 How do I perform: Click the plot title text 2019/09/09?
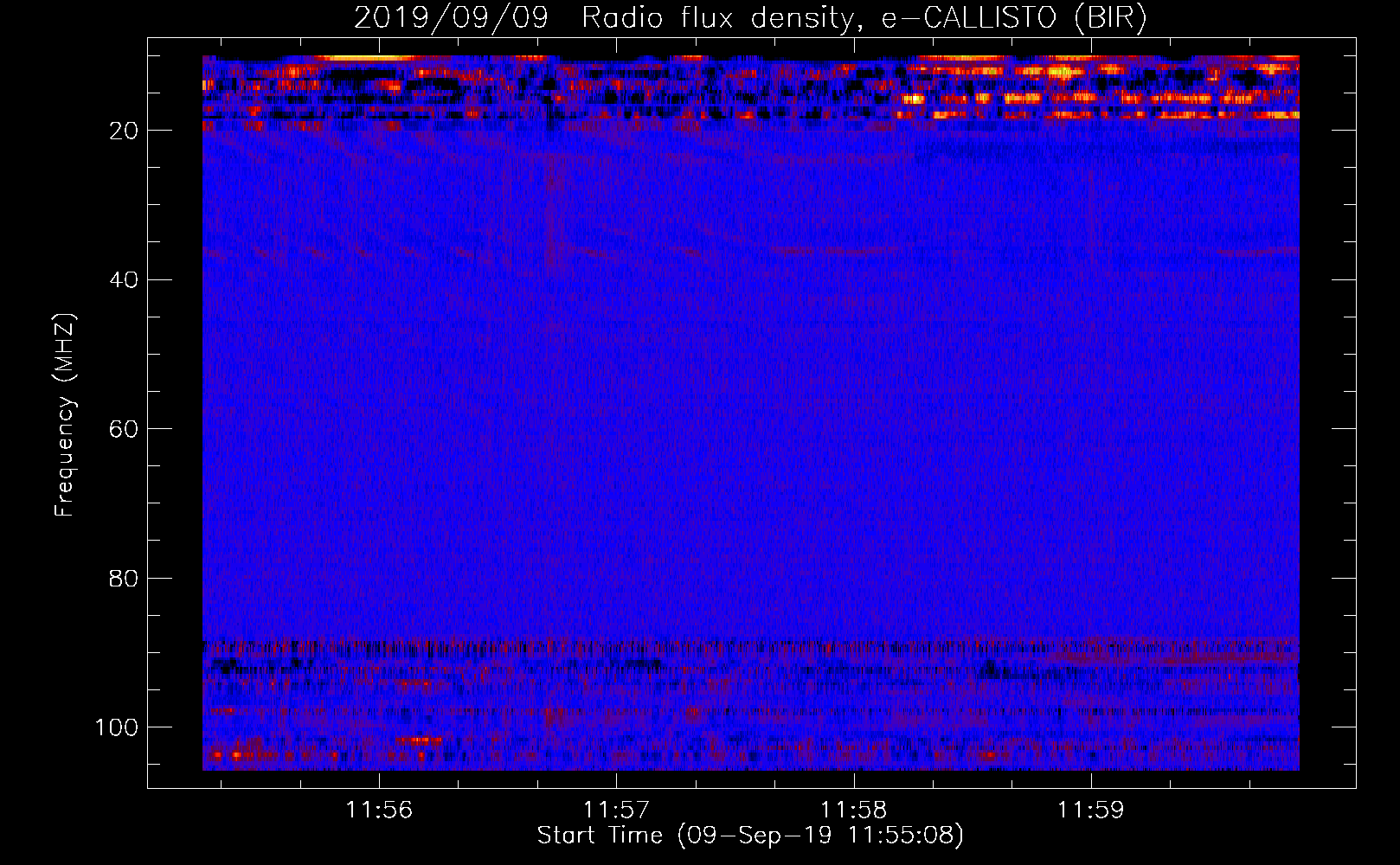click(x=451, y=18)
